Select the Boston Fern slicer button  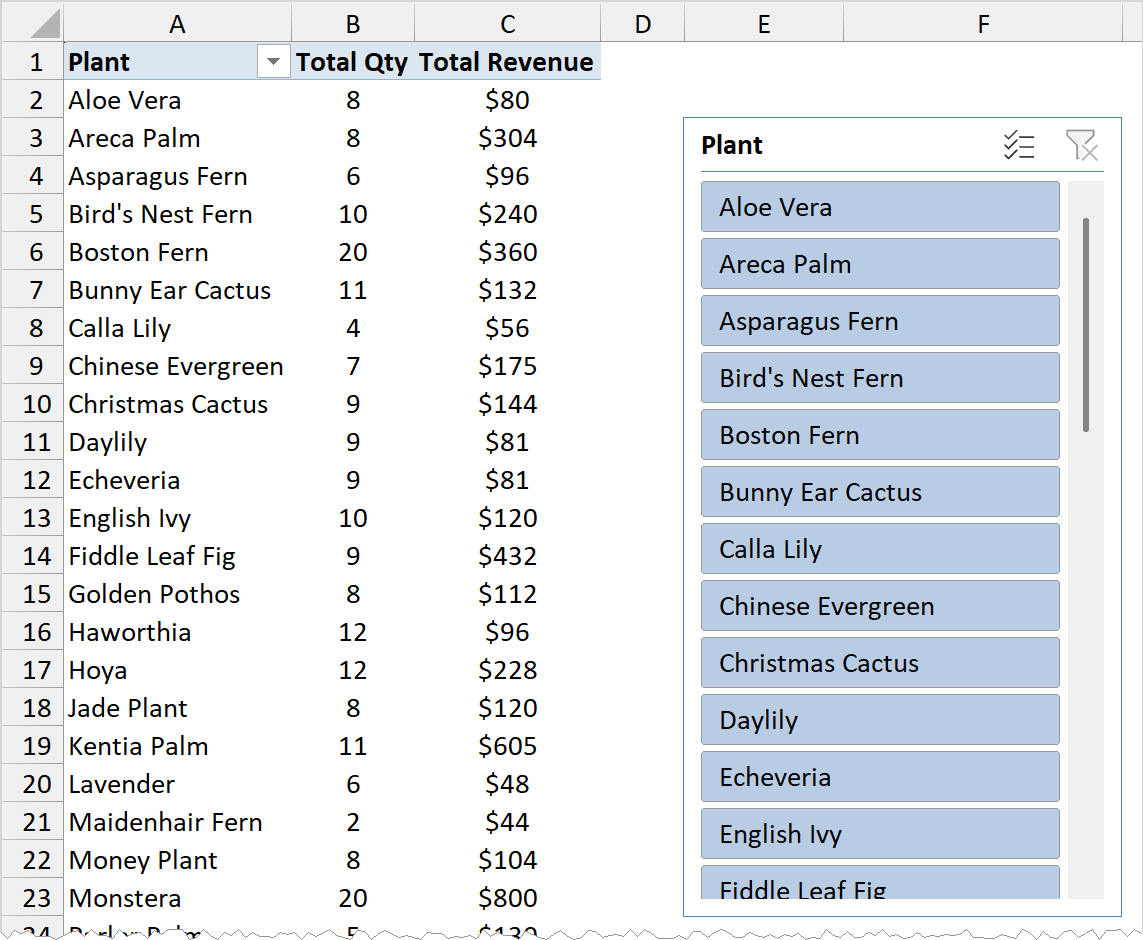tap(880, 435)
